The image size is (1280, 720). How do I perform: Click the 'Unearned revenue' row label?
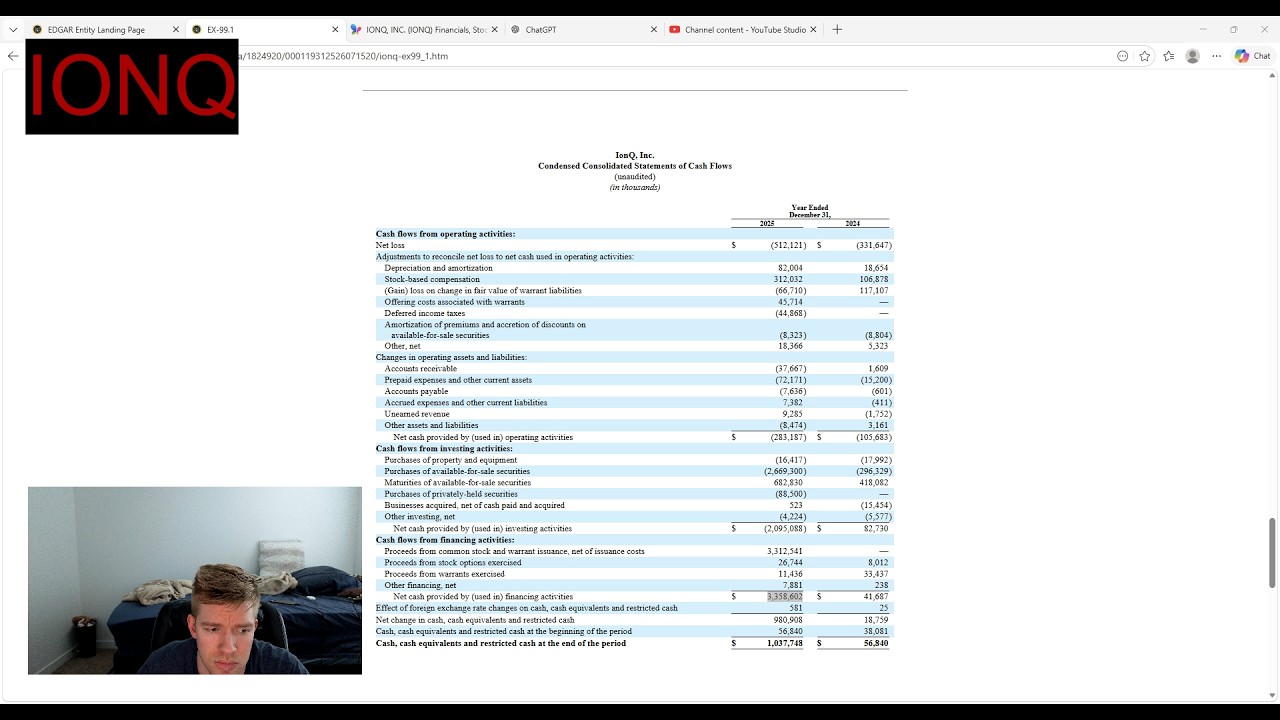point(417,414)
